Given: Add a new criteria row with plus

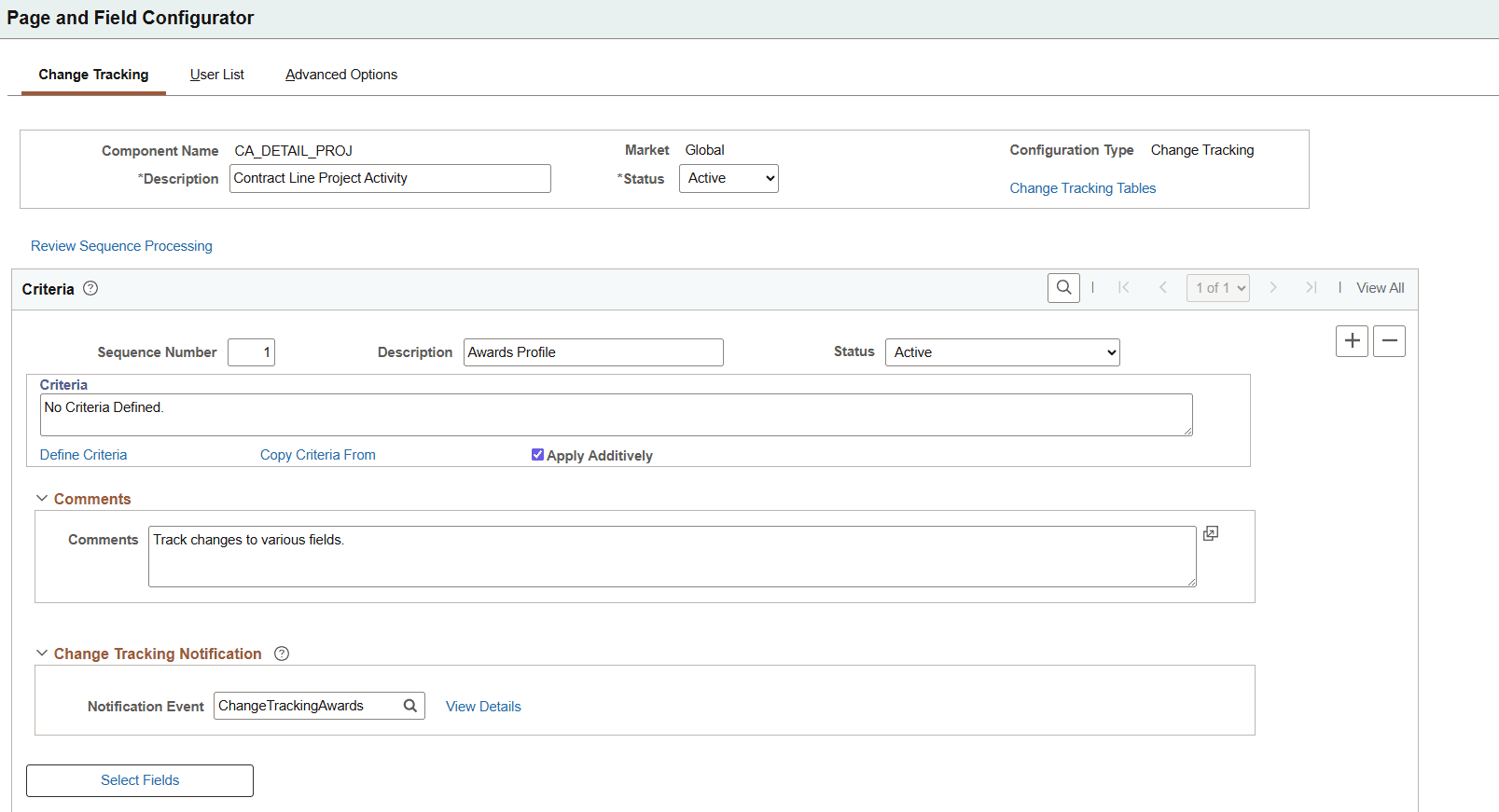Looking at the screenshot, I should coord(1352,341).
